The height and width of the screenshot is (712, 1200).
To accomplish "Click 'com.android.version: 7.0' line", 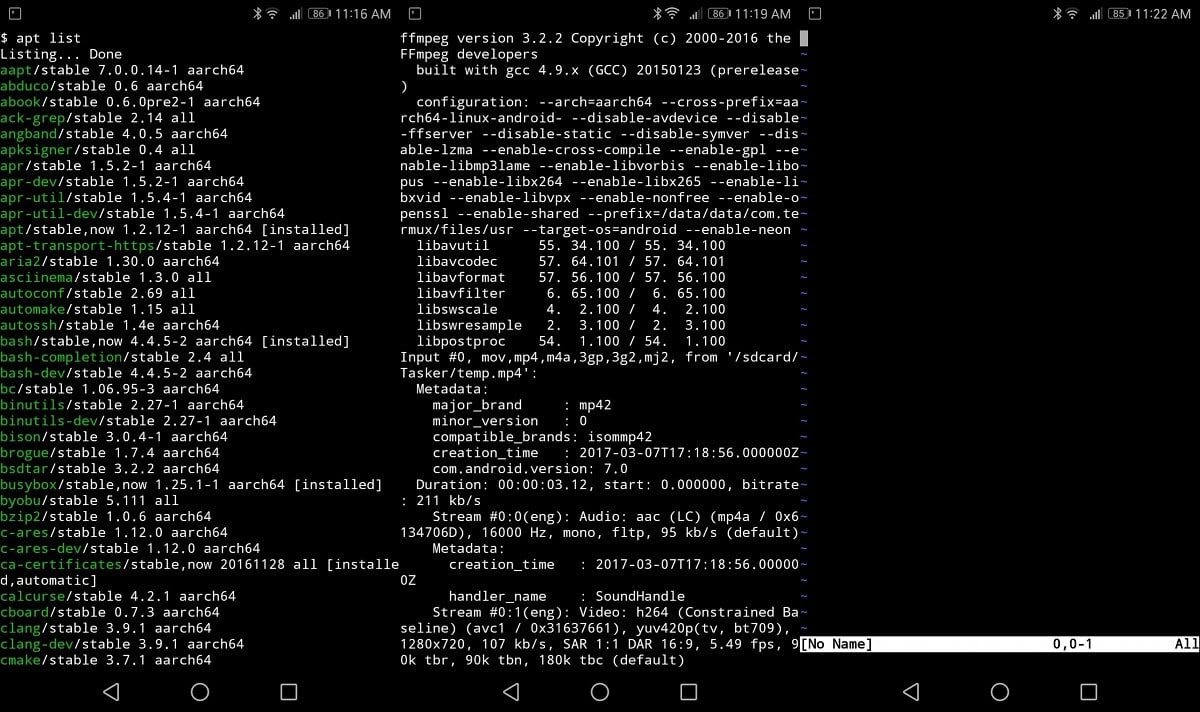I will (530, 468).
